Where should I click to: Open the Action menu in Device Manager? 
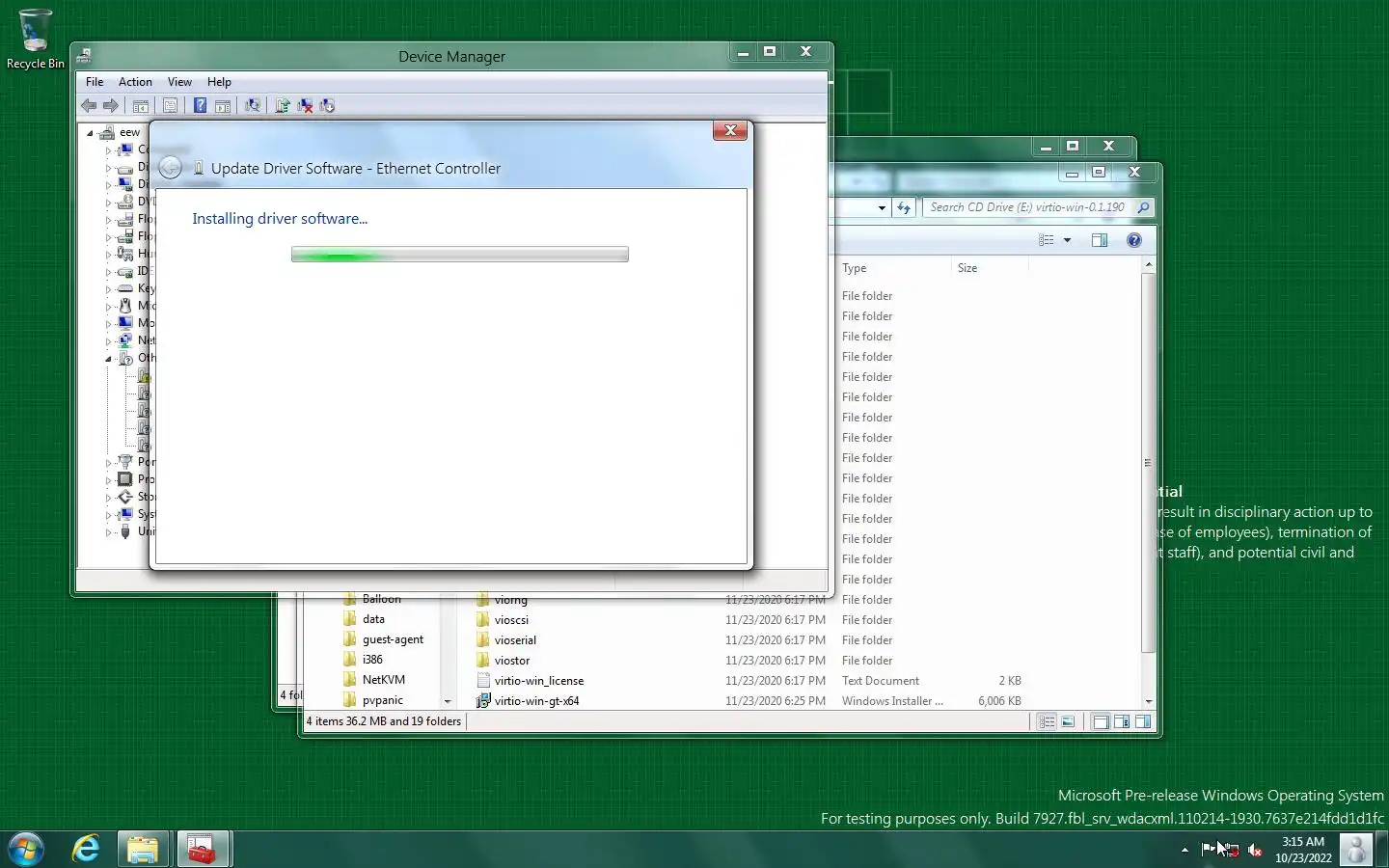pyautogui.click(x=135, y=82)
